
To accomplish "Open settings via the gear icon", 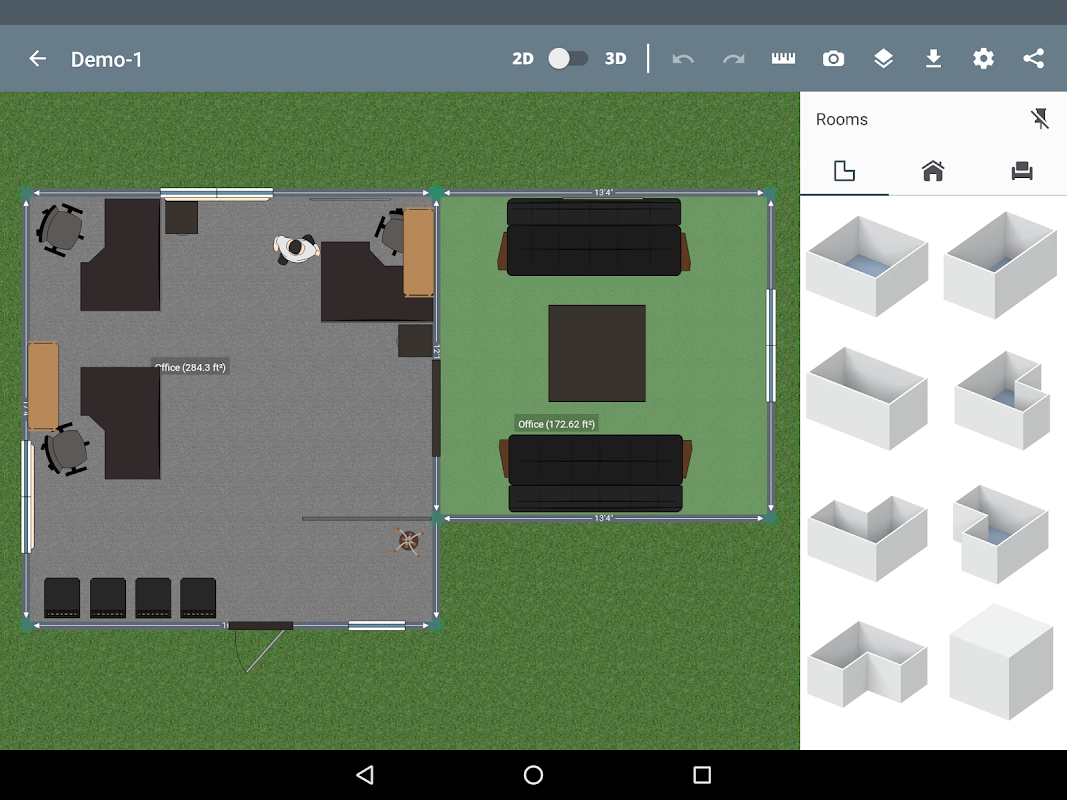I will pos(983,59).
